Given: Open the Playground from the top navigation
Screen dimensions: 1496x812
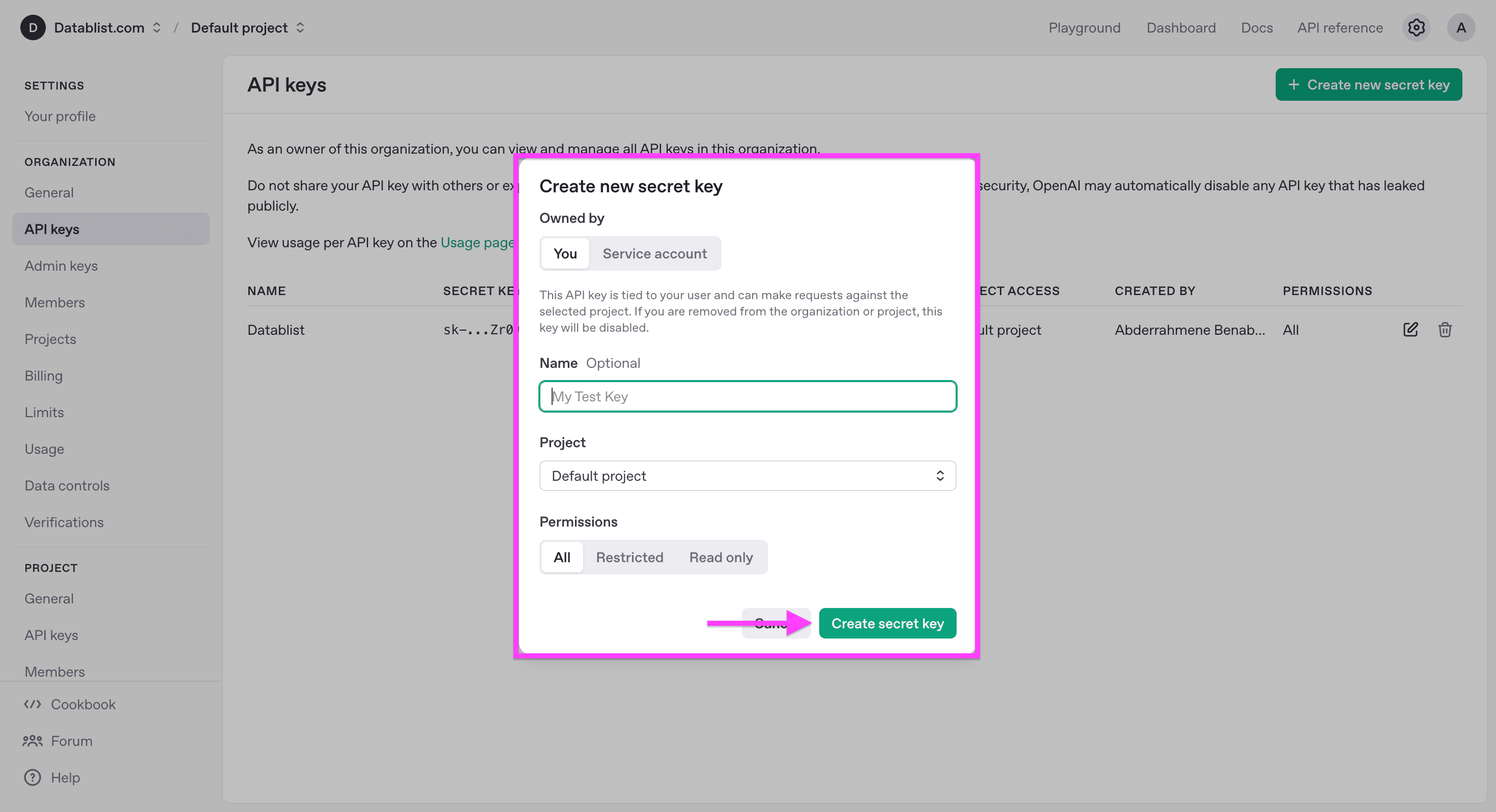Looking at the screenshot, I should click(x=1084, y=27).
